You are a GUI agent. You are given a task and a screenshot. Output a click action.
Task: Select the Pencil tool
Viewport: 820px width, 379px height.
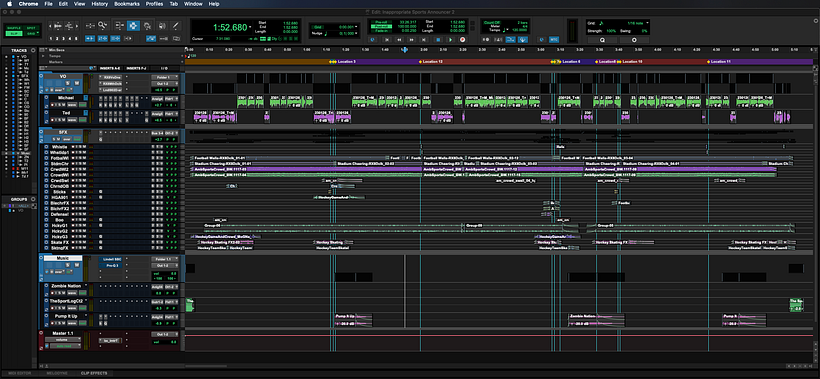coord(175,26)
